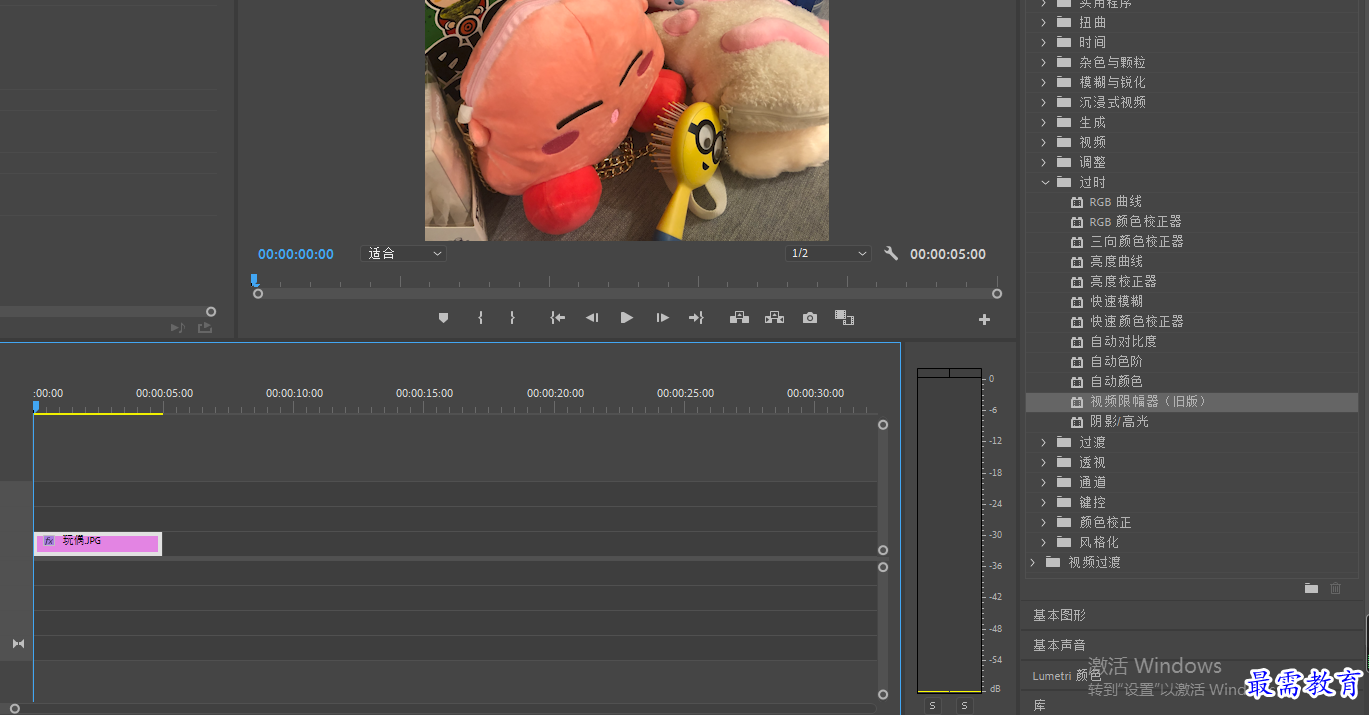Screen dimensions: 1369x715
Task: Open Program Monitor settings wrench
Action: click(891, 254)
